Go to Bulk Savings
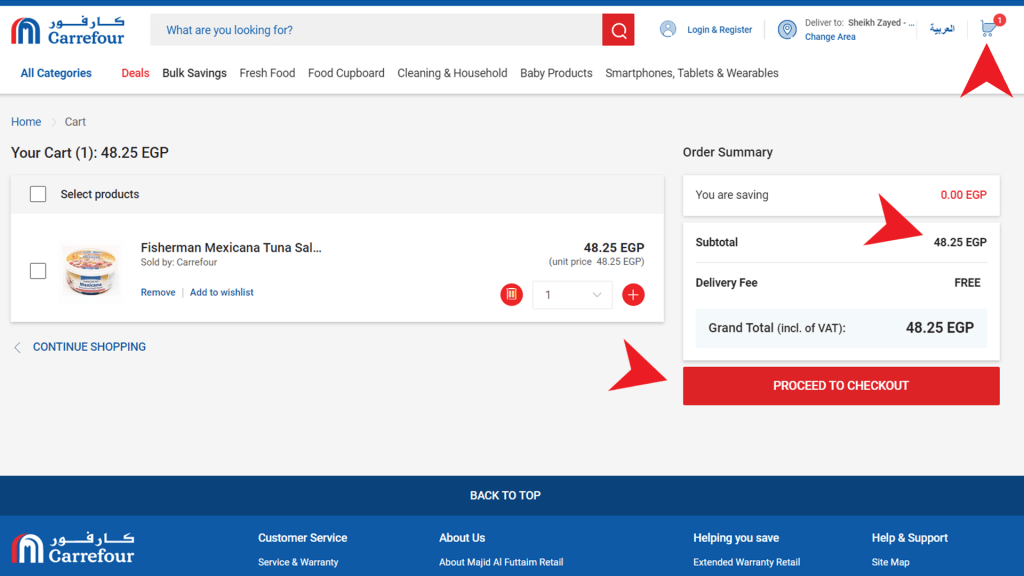 click(195, 73)
